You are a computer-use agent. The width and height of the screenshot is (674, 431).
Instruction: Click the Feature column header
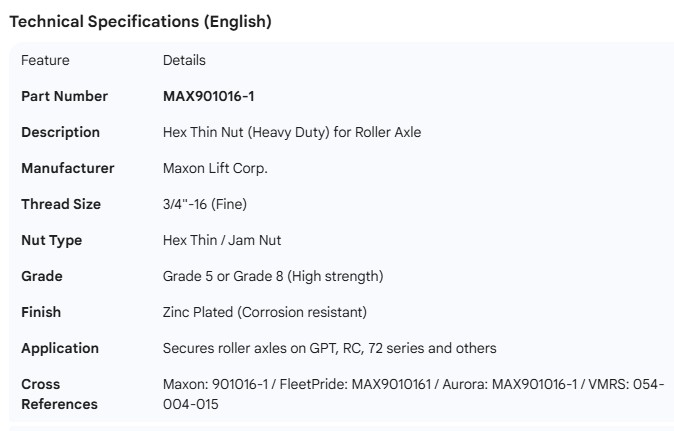coord(45,60)
